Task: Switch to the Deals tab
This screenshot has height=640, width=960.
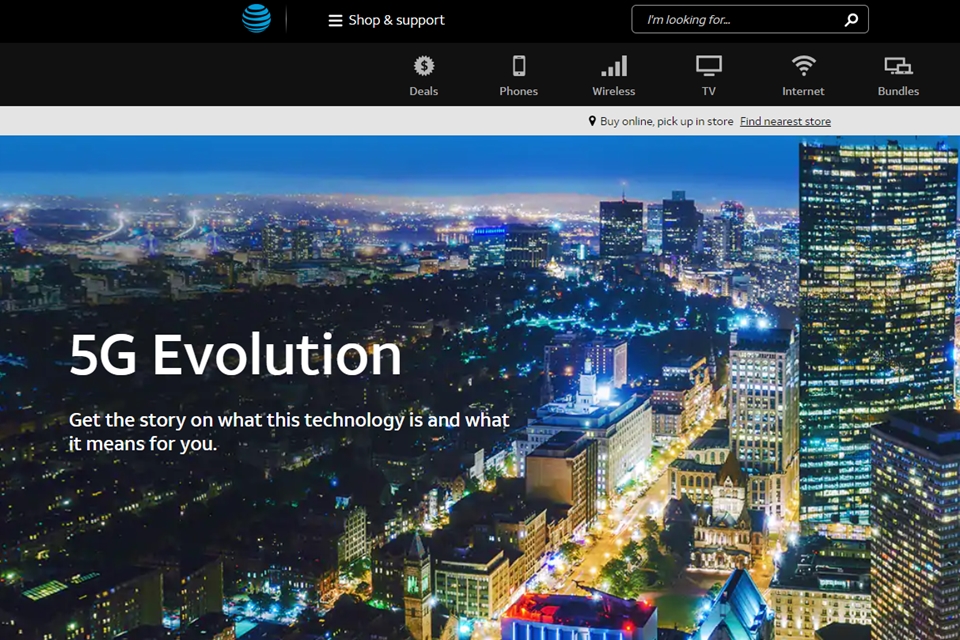Action: 424,91
